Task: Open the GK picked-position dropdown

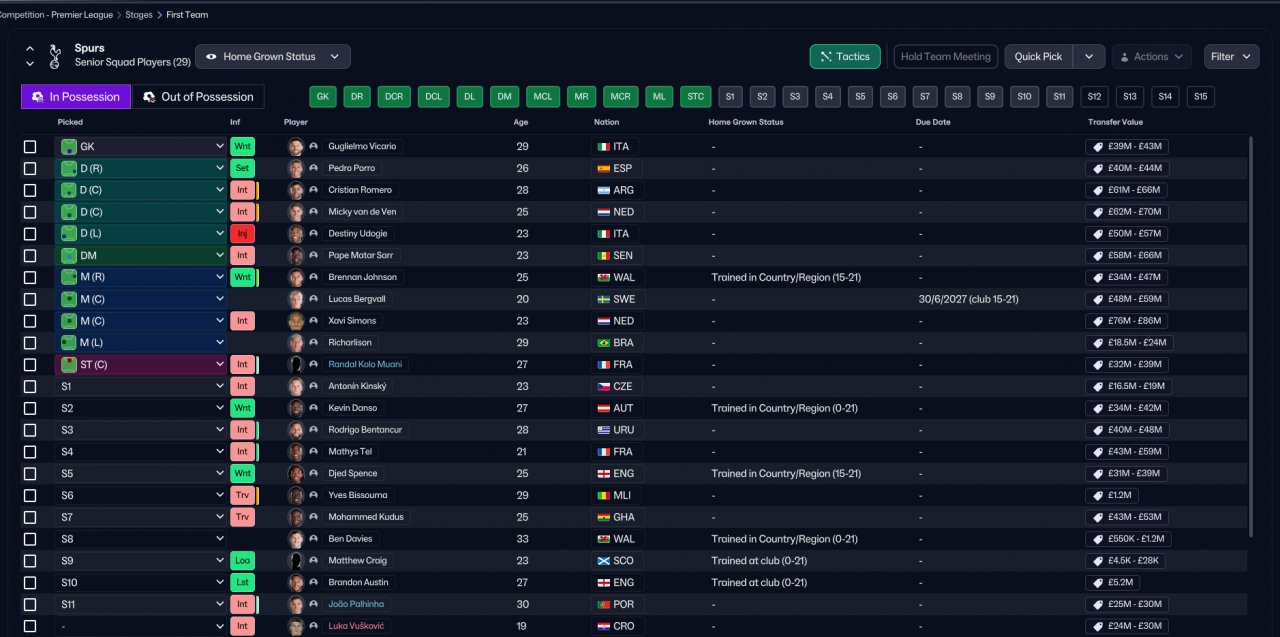Action: click(x=141, y=146)
